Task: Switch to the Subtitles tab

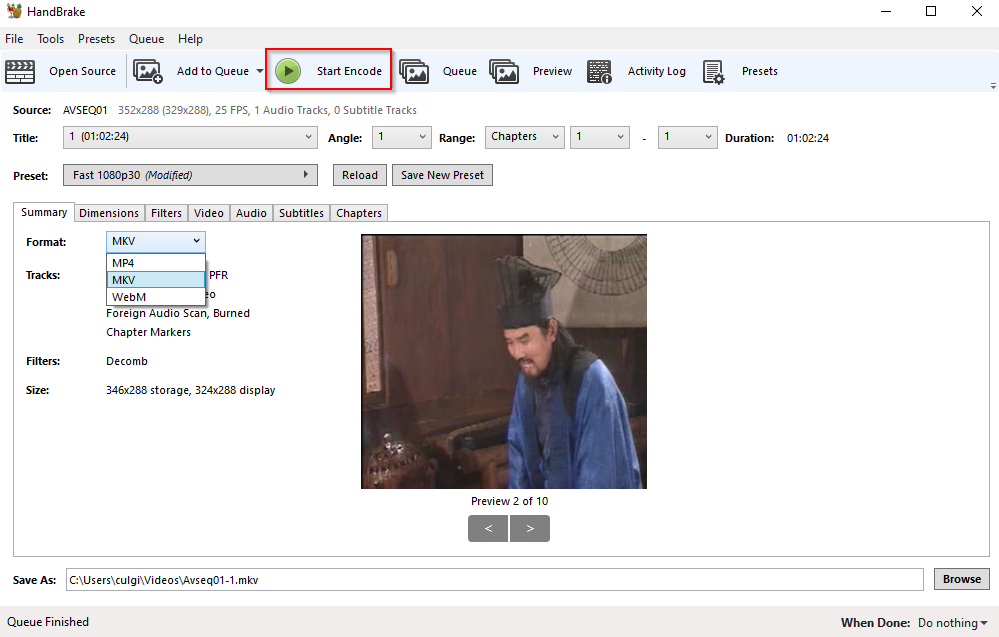Action: click(x=301, y=213)
